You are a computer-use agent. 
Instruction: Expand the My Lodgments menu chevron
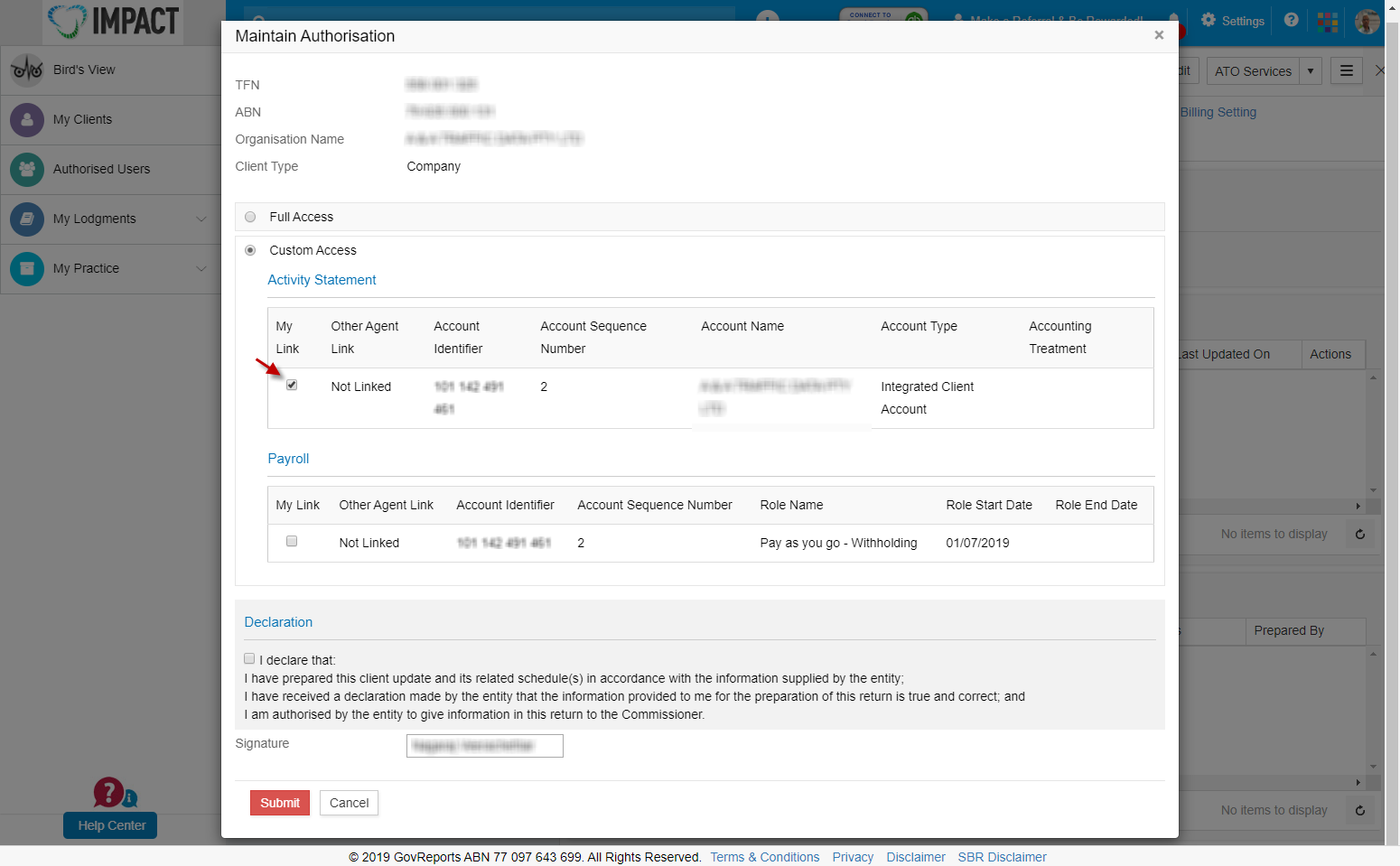[201, 219]
